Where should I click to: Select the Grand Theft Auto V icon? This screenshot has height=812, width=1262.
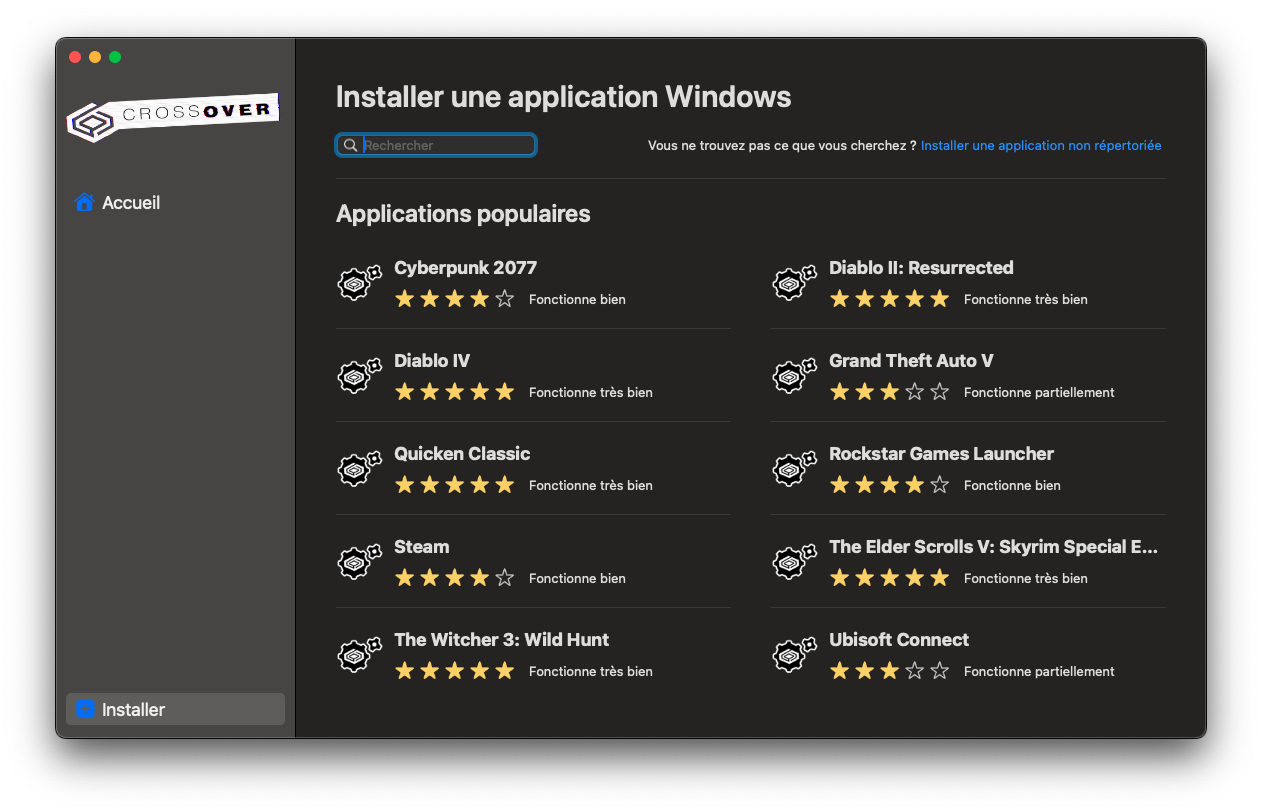point(794,376)
